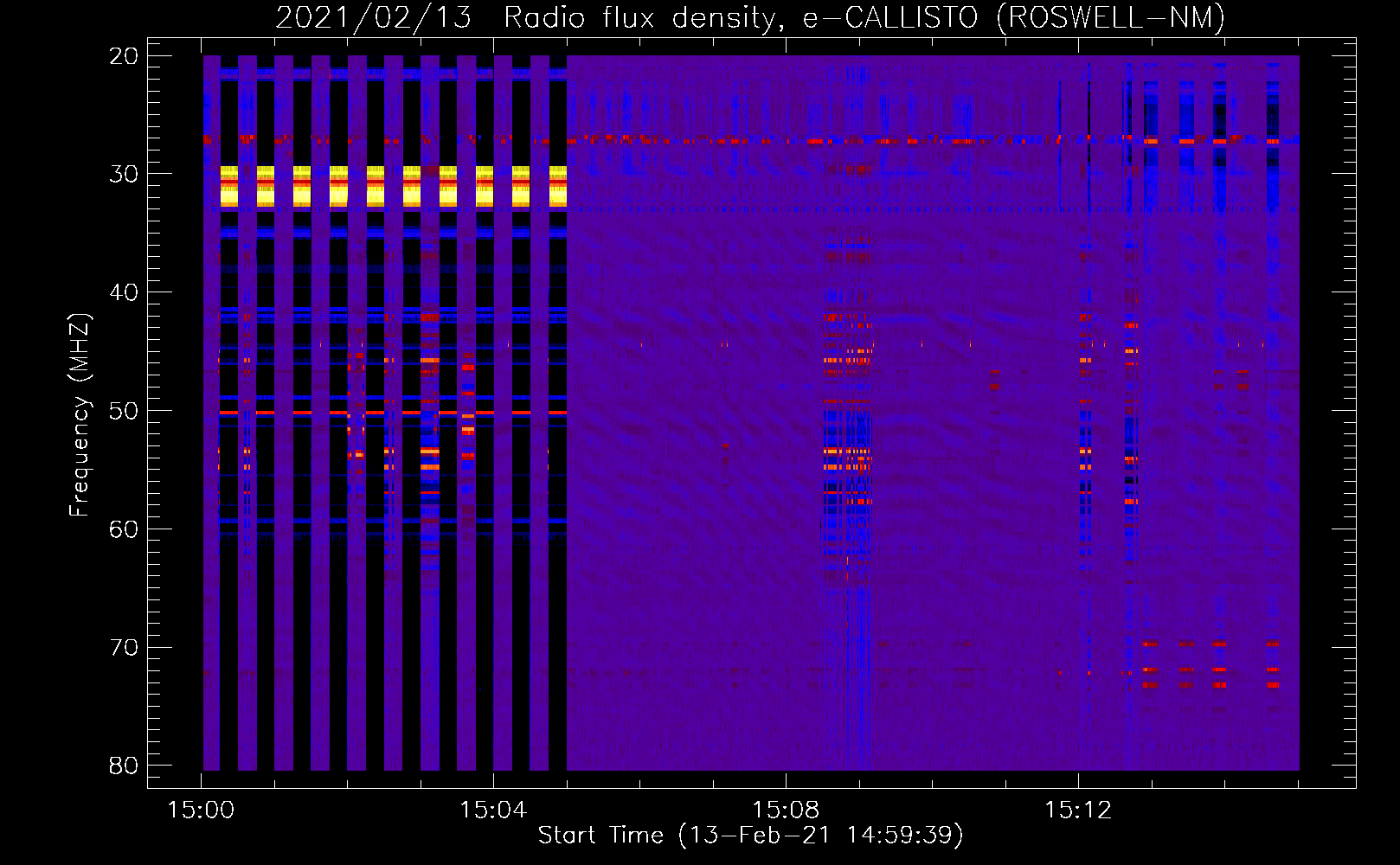This screenshot has width=1400, height=865.
Task: Click the '15:08' time tick label
Action: pyautogui.click(x=786, y=811)
